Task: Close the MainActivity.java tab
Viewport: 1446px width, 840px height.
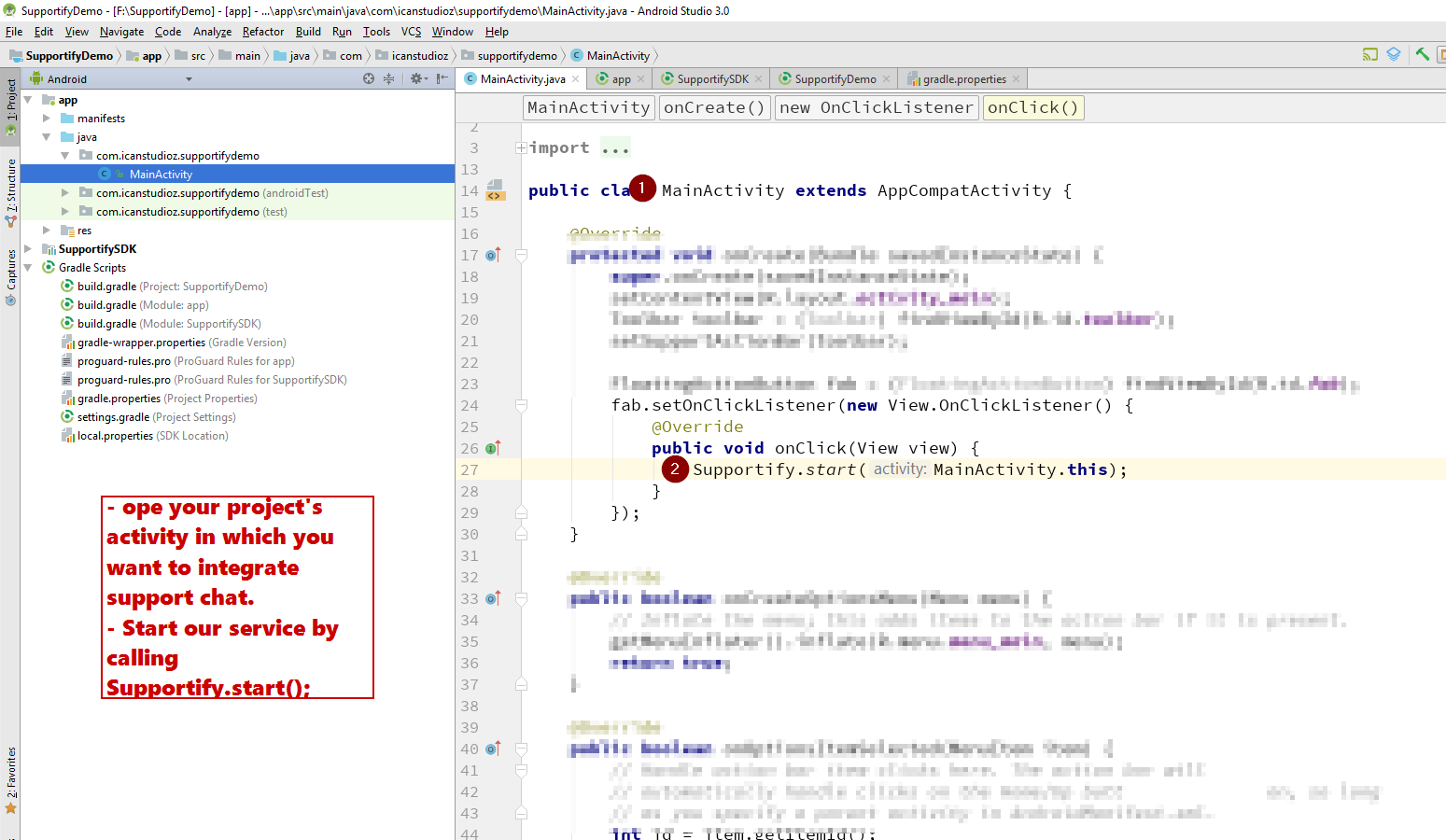Action: pyautogui.click(x=575, y=79)
